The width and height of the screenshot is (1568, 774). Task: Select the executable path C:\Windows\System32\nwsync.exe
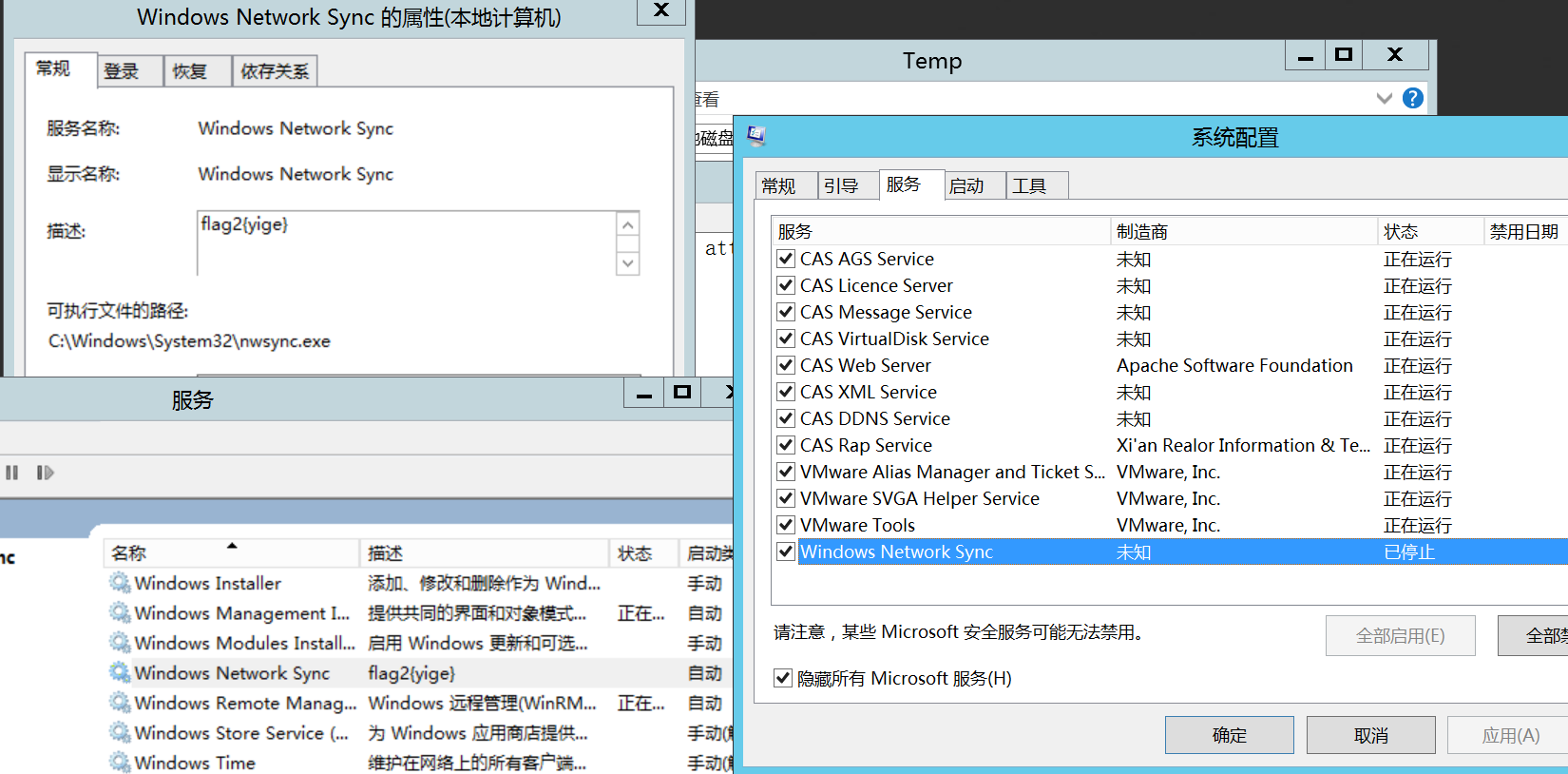pos(190,340)
